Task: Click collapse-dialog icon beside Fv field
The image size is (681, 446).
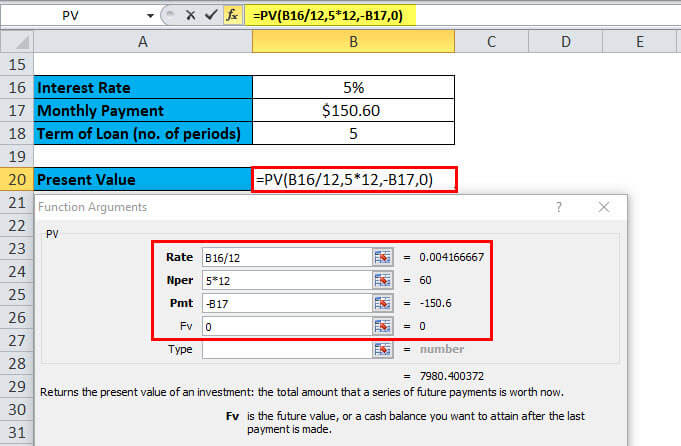Action: [x=383, y=327]
